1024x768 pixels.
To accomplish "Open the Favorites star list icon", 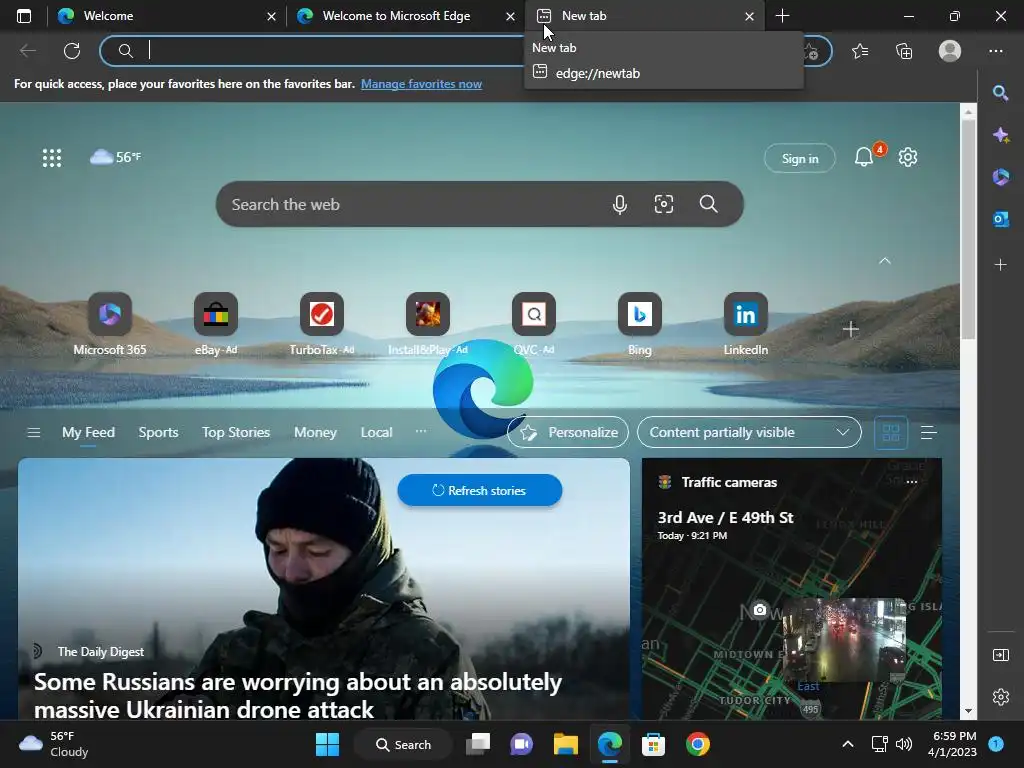I will pyautogui.click(x=860, y=51).
